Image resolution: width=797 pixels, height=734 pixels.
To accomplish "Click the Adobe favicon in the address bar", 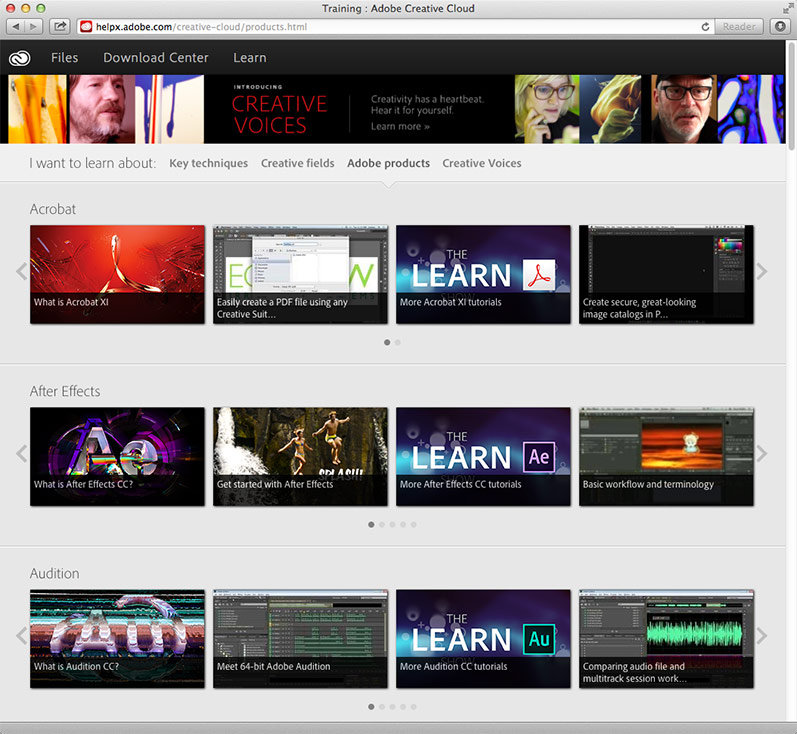I will pos(86,26).
